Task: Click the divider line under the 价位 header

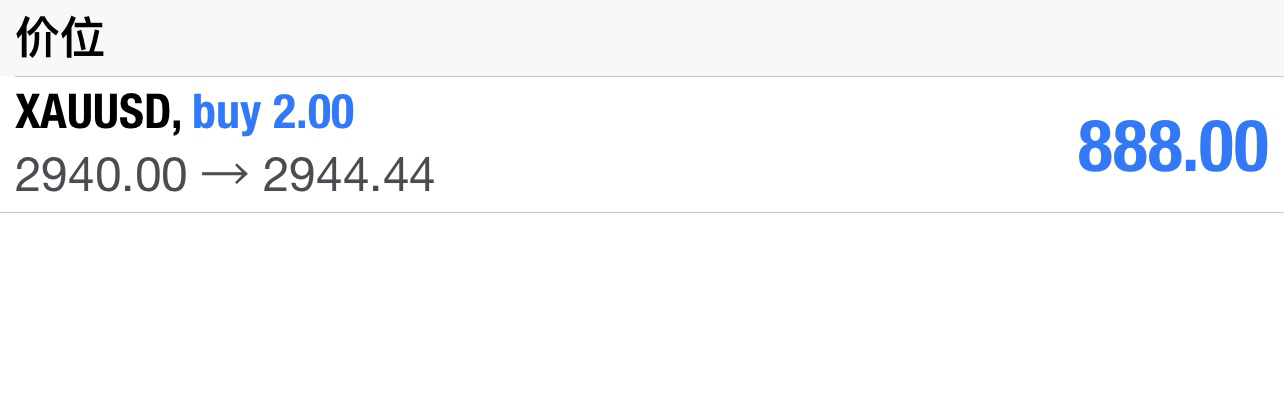Action: [640, 76]
